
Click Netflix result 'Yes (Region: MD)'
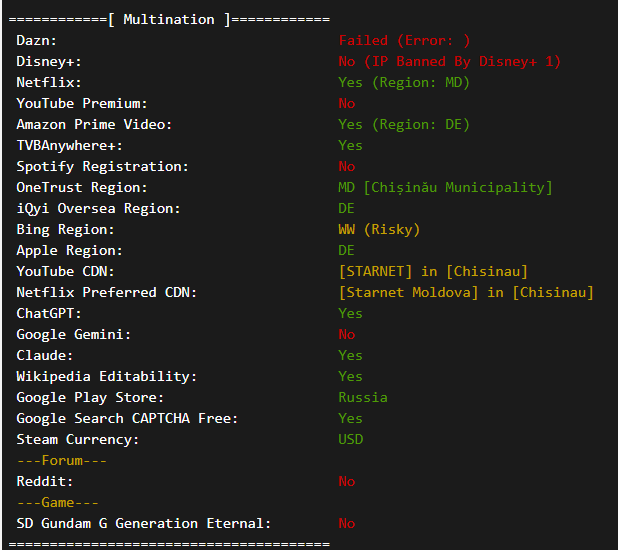click(403, 82)
